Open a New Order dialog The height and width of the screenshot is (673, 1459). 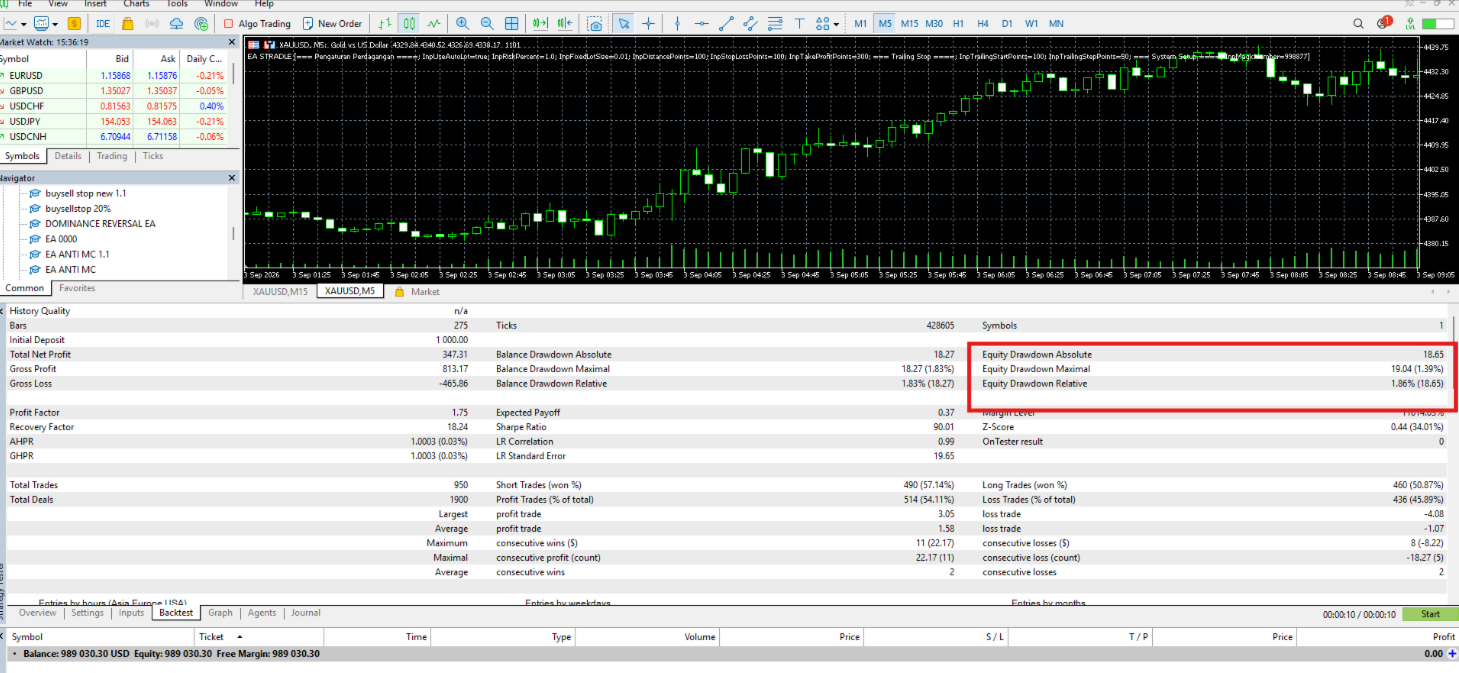[x=331, y=23]
